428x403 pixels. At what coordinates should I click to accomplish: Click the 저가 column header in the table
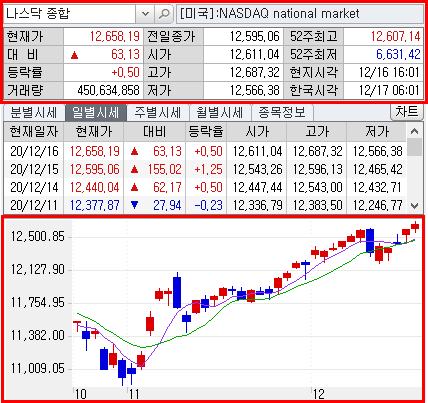[x=377, y=132]
